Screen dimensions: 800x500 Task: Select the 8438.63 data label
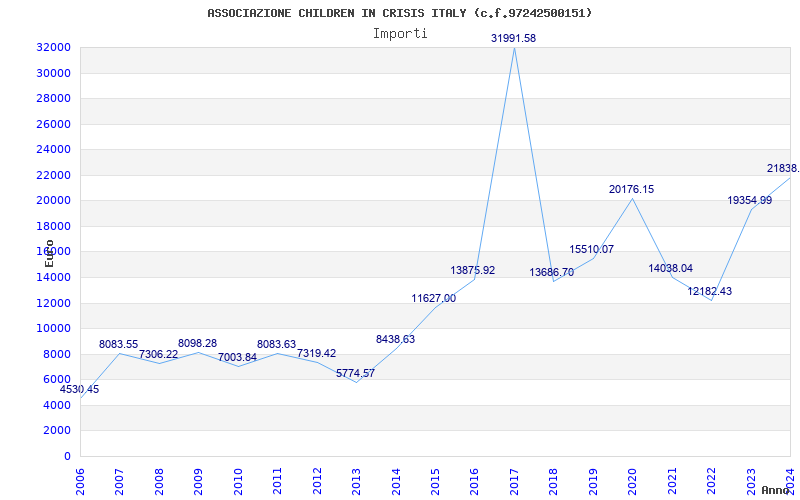pos(395,339)
